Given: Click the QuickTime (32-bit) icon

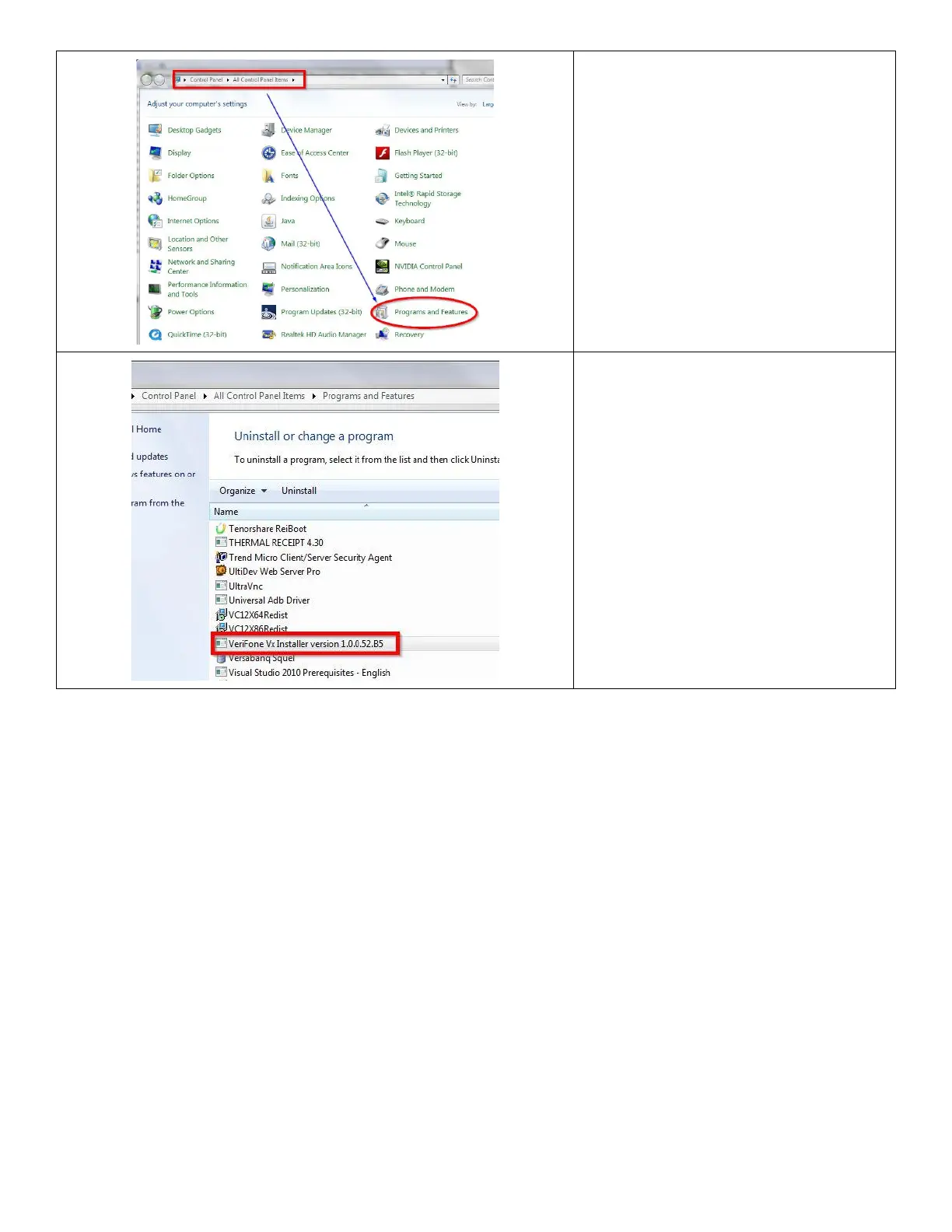Looking at the screenshot, I should click(x=156, y=334).
